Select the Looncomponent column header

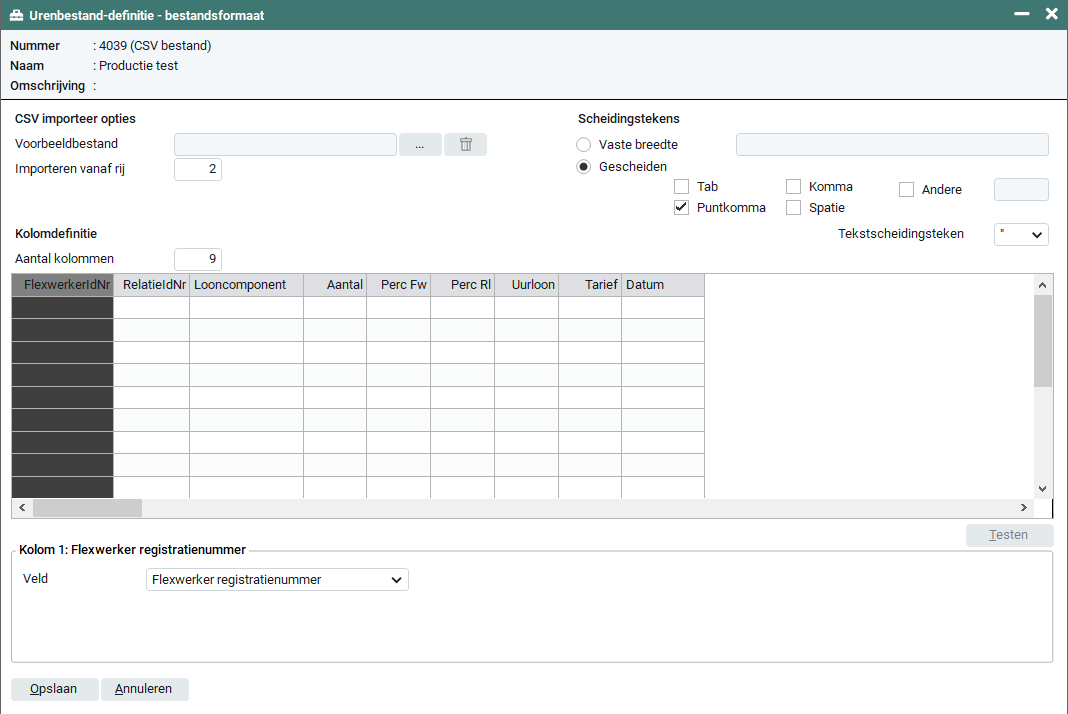(x=246, y=285)
